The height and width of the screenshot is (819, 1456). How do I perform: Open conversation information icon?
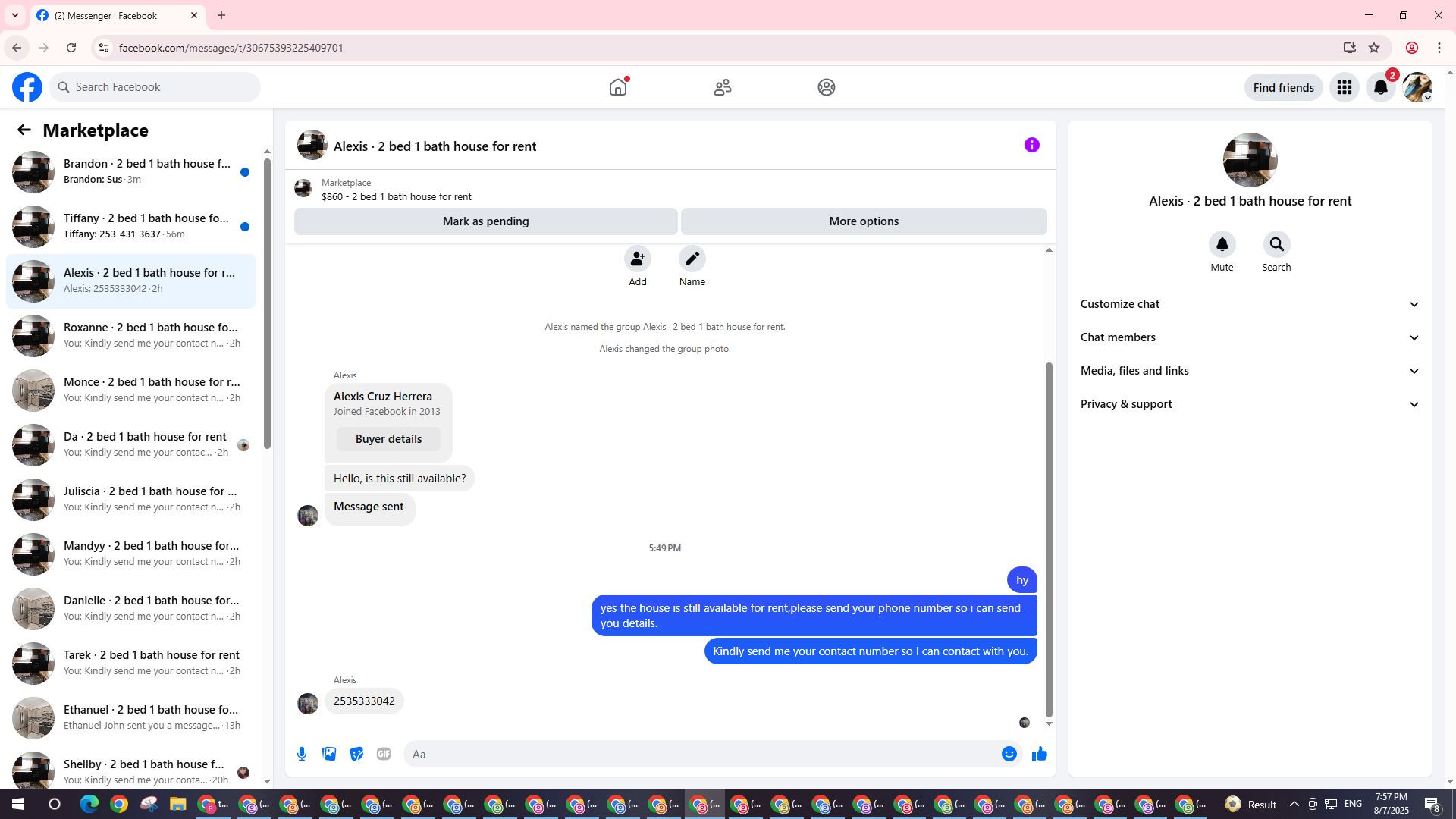[1032, 145]
